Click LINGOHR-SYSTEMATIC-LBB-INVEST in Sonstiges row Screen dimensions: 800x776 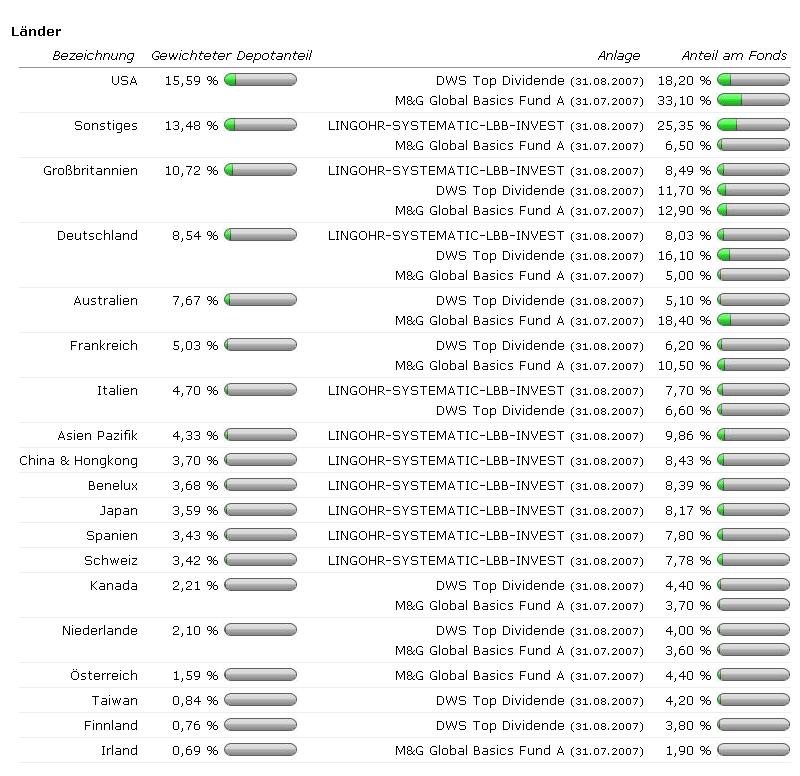[446, 126]
